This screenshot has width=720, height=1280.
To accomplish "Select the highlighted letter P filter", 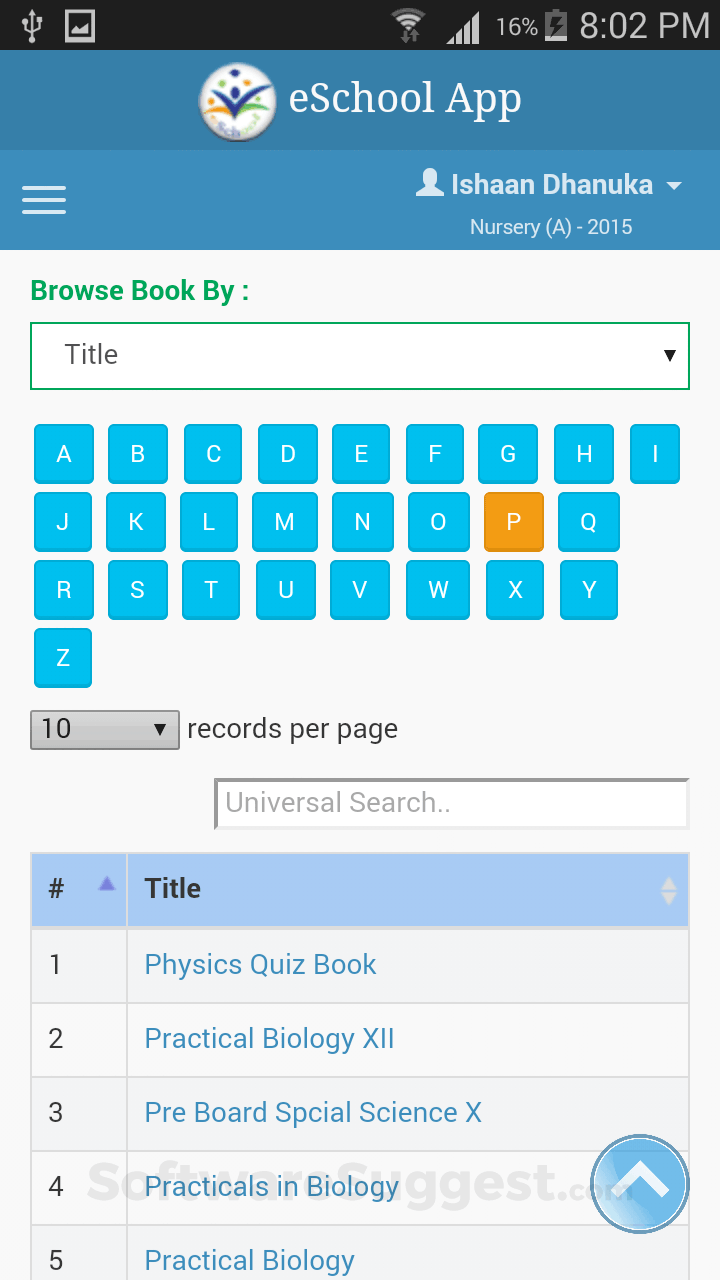I will 514,522.
